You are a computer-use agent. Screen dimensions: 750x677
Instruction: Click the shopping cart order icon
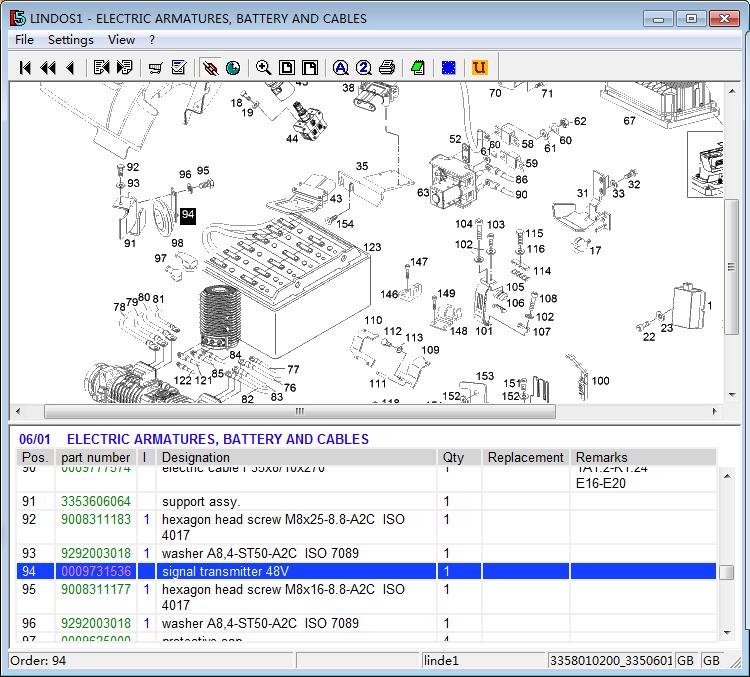click(155, 68)
